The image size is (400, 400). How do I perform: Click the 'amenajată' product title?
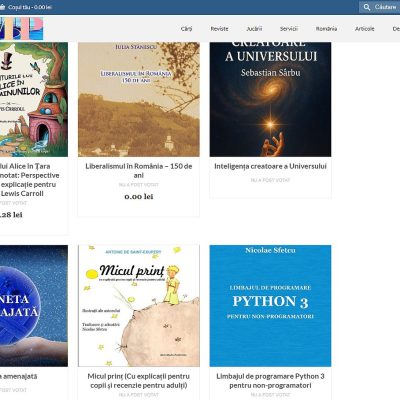19,376
